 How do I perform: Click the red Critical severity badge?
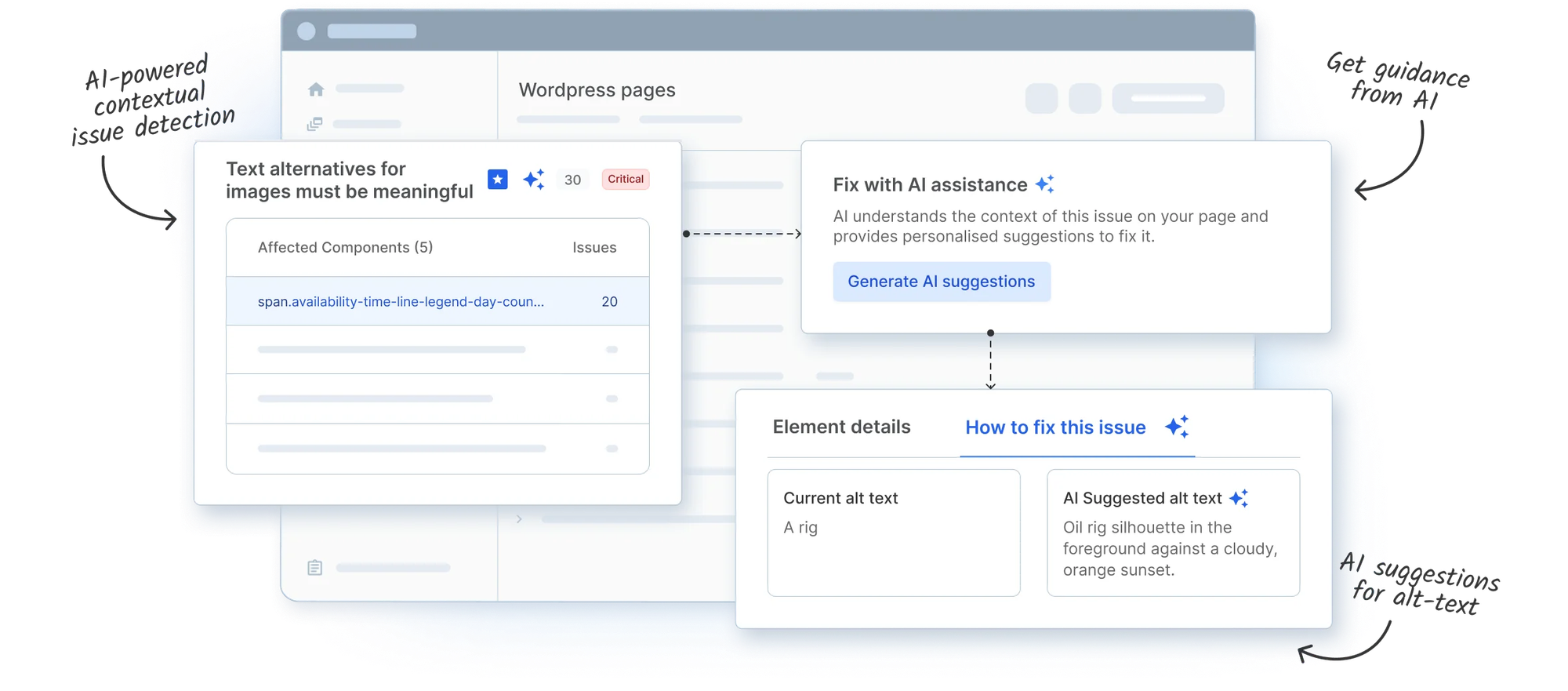click(x=625, y=180)
